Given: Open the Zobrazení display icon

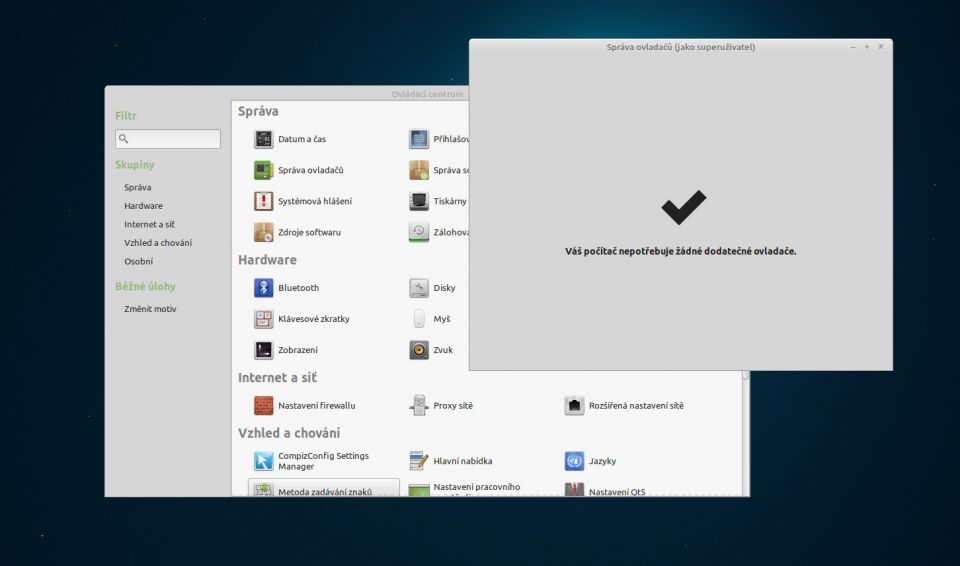Looking at the screenshot, I should coord(263,350).
